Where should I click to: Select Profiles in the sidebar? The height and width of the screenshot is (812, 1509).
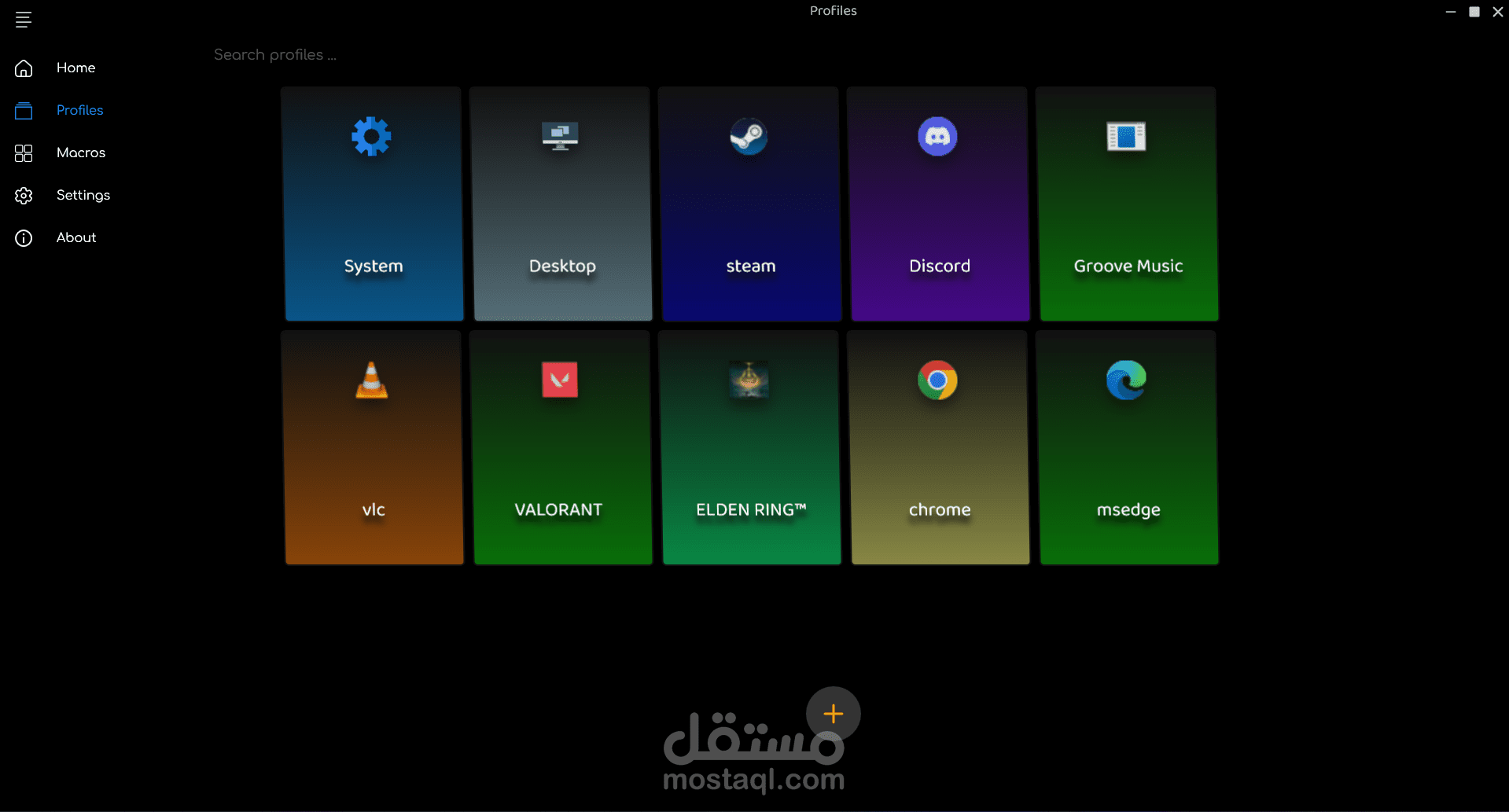point(79,110)
